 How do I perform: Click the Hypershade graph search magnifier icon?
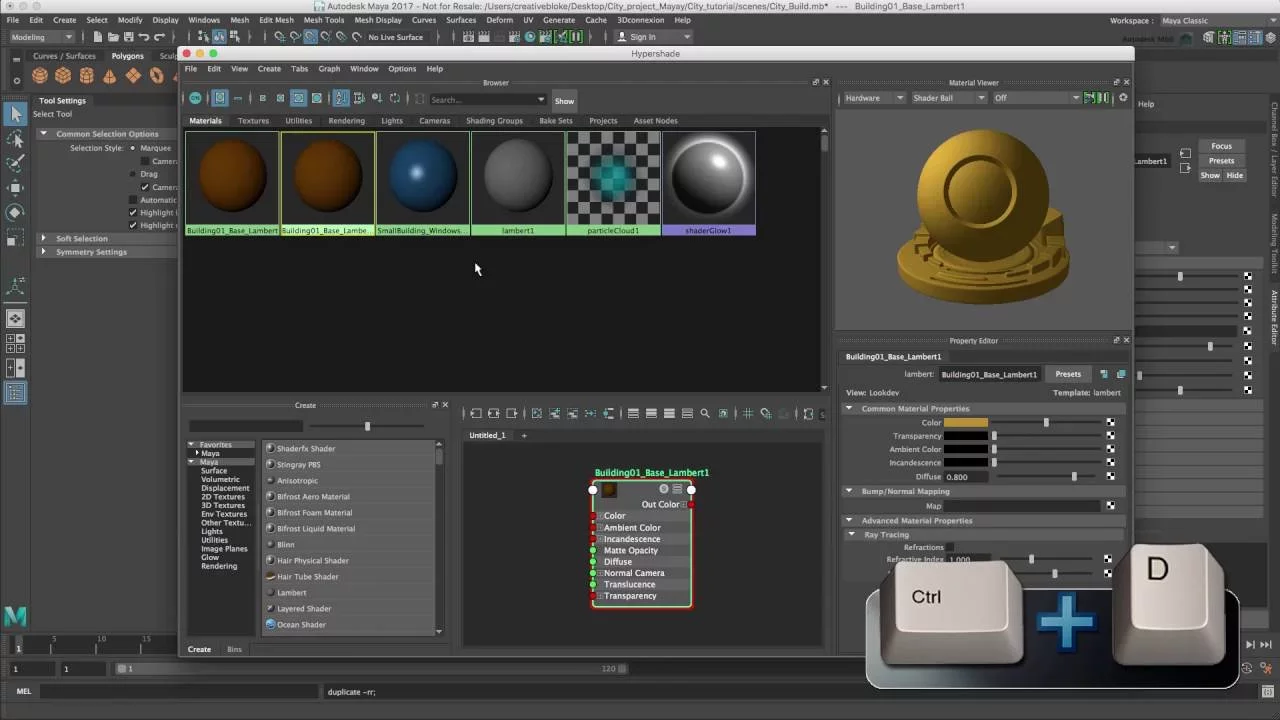pos(705,413)
